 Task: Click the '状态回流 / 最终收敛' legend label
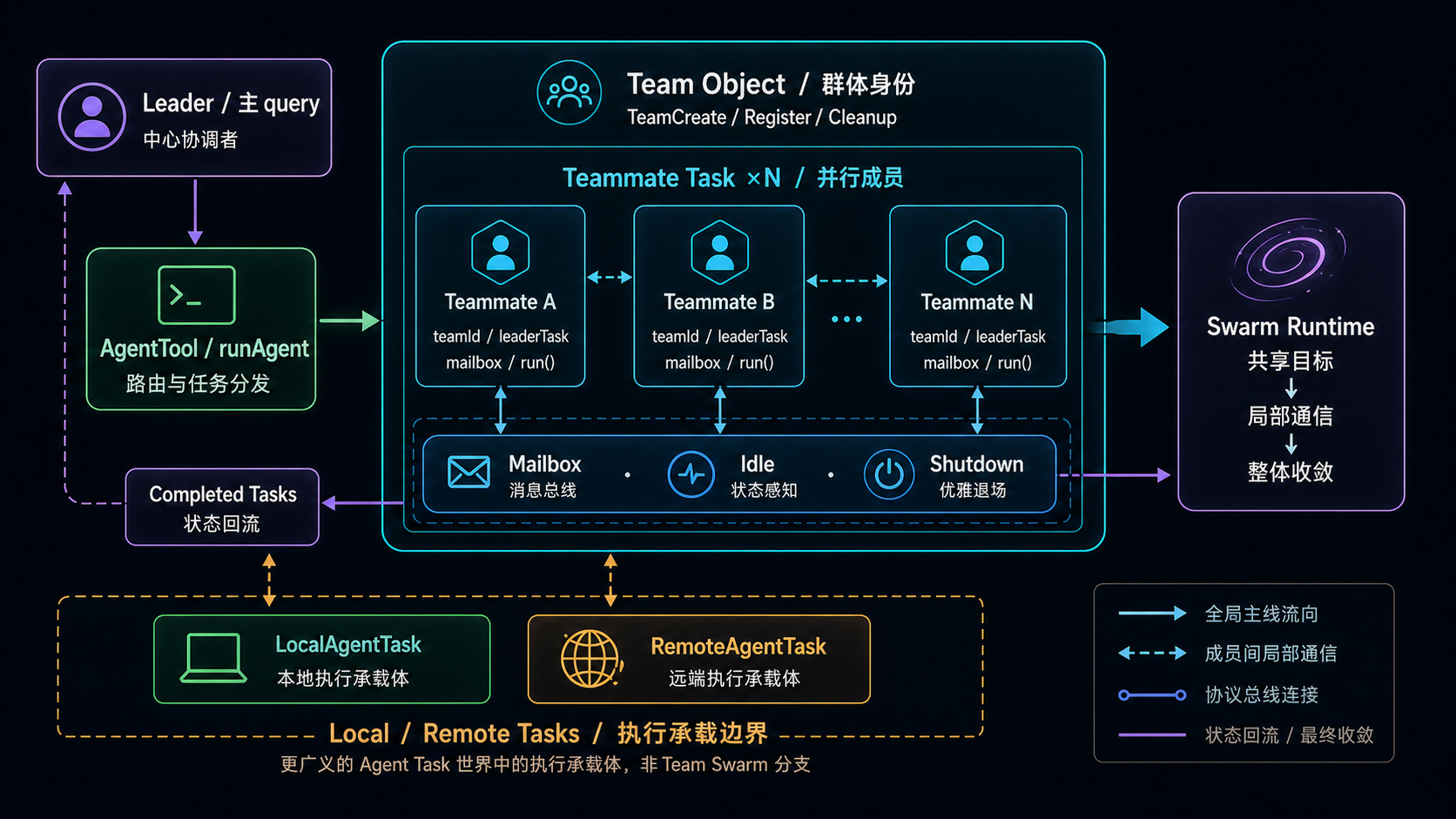click(x=1289, y=735)
